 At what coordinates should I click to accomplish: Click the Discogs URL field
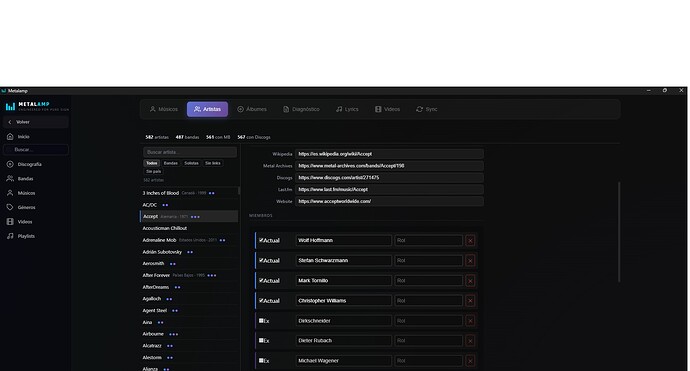[389, 178]
